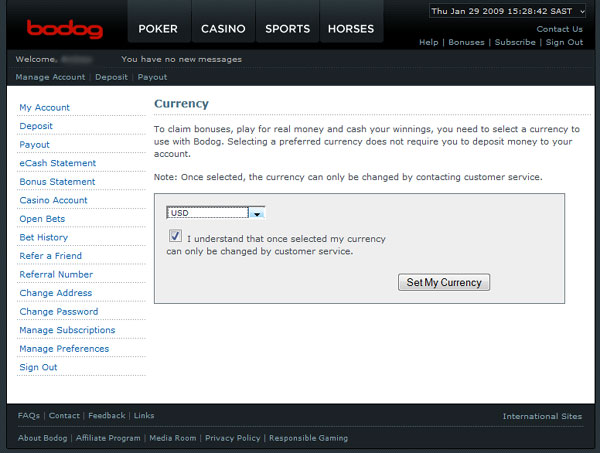Open the Contact footer link
600x453 pixels.
[x=64, y=416]
